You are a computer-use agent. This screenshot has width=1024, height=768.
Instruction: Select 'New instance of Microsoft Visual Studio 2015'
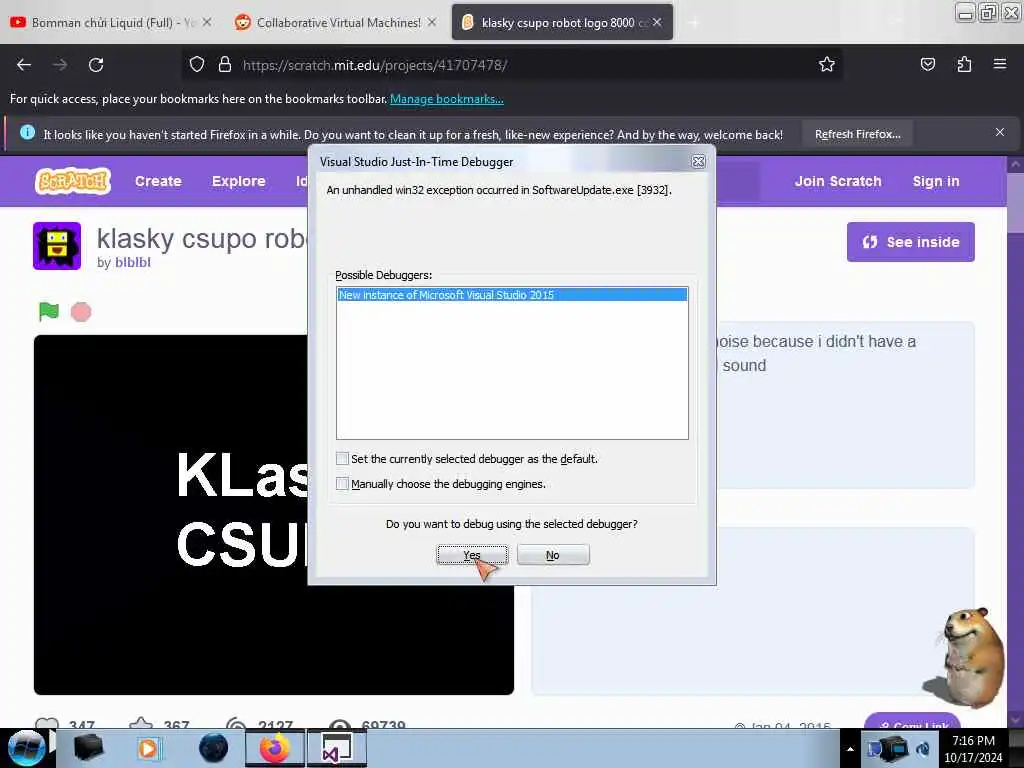point(512,295)
